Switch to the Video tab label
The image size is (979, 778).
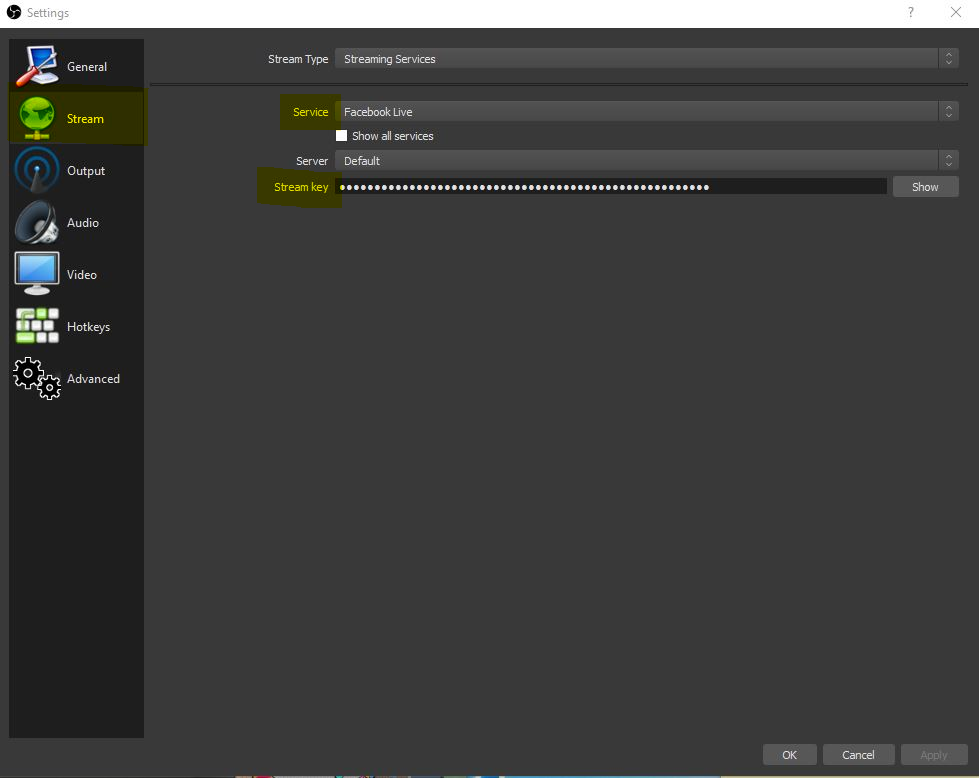pos(82,275)
